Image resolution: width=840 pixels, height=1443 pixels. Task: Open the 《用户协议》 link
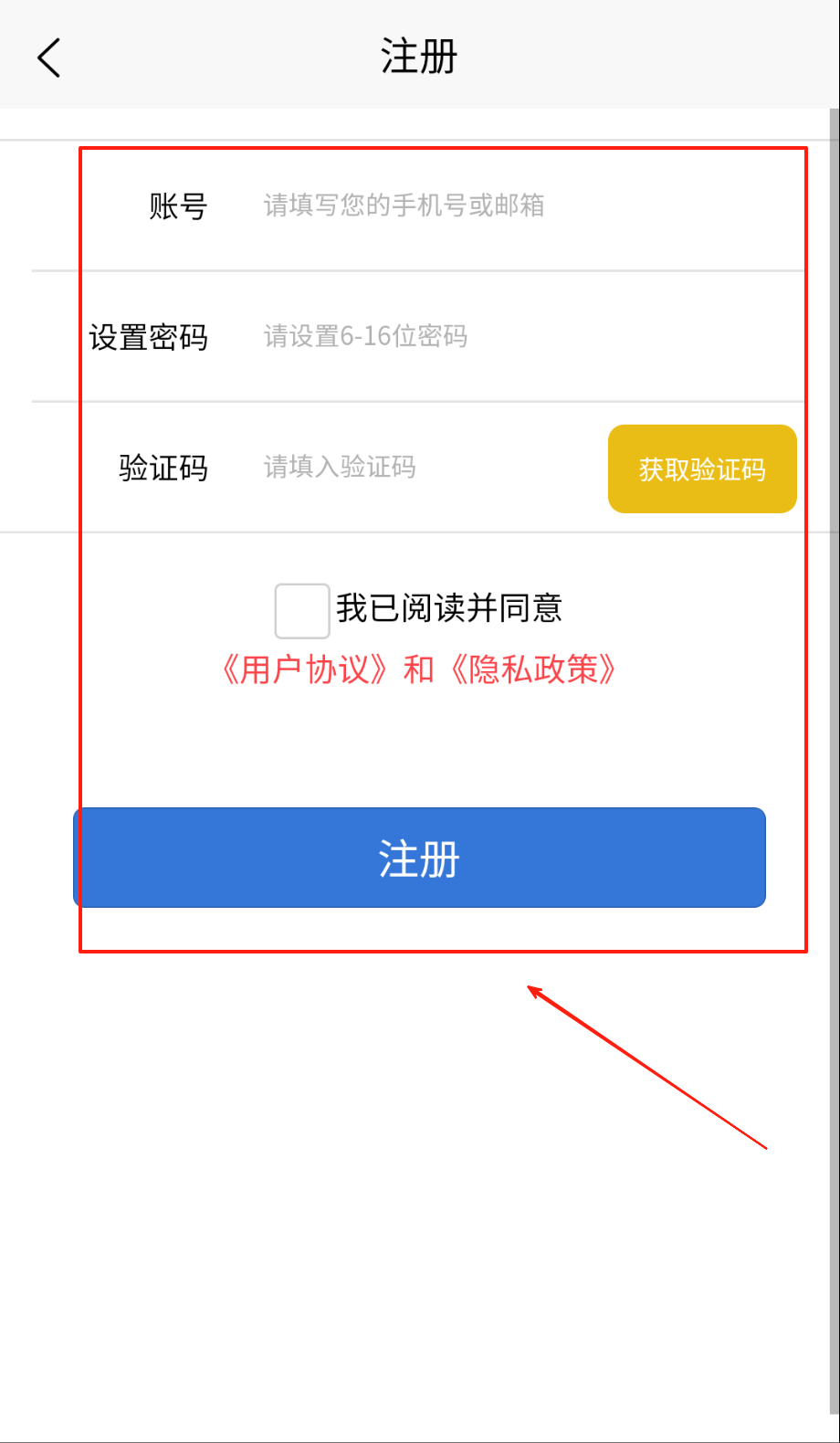[305, 669]
